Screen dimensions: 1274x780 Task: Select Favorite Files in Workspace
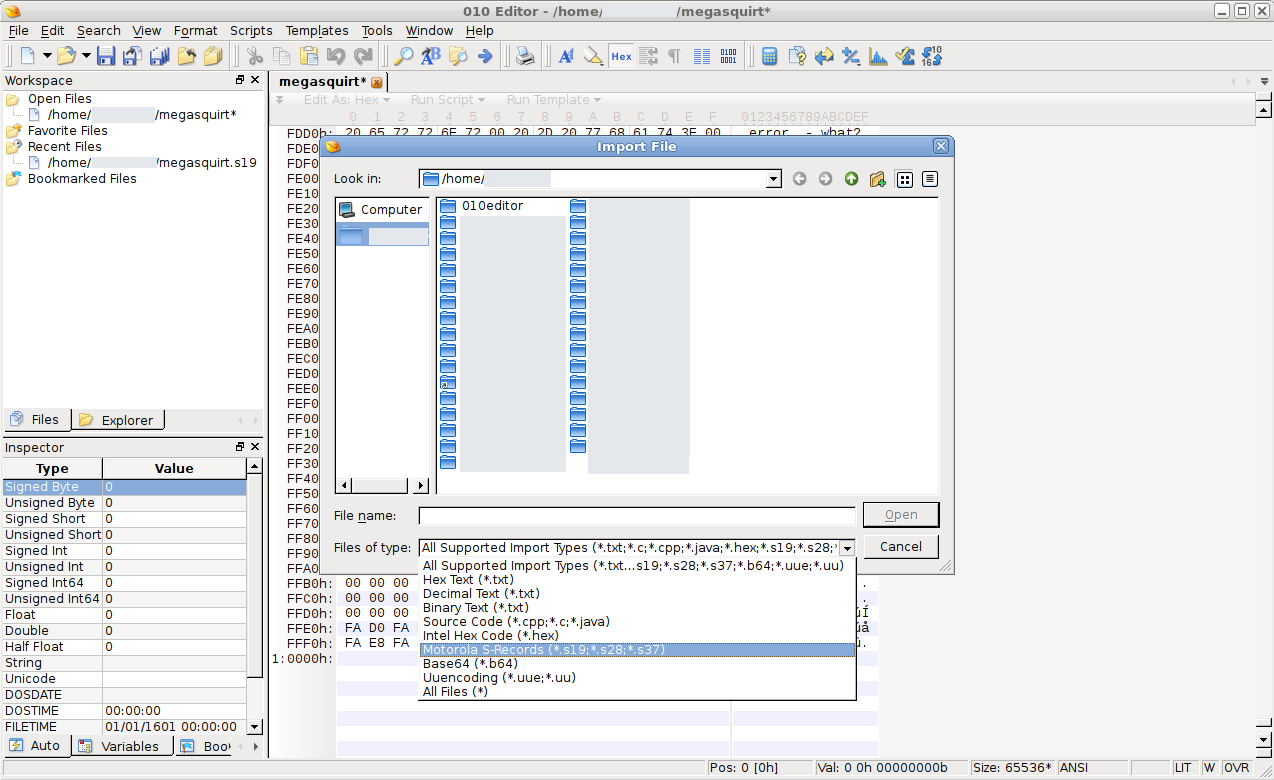[67, 131]
